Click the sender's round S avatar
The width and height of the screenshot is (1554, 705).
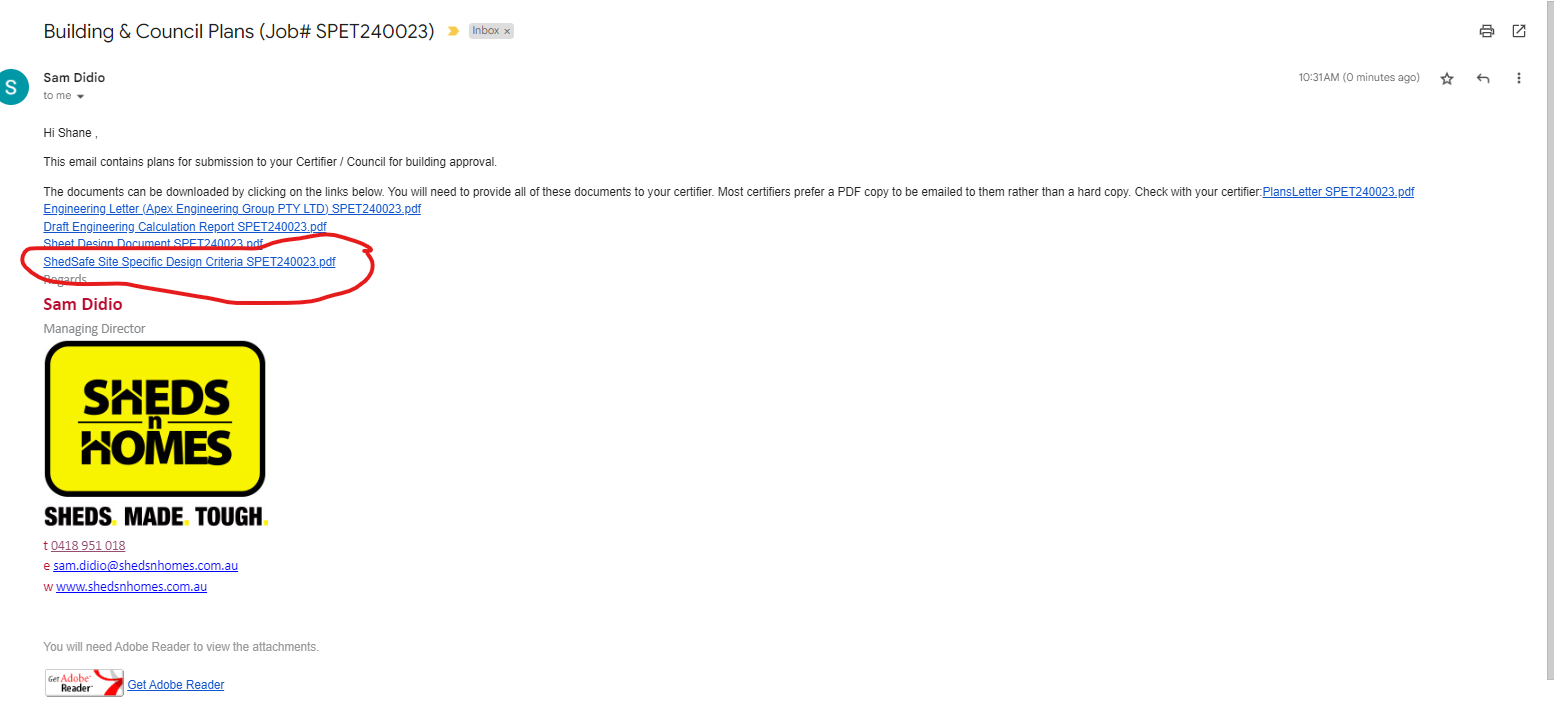[12, 86]
